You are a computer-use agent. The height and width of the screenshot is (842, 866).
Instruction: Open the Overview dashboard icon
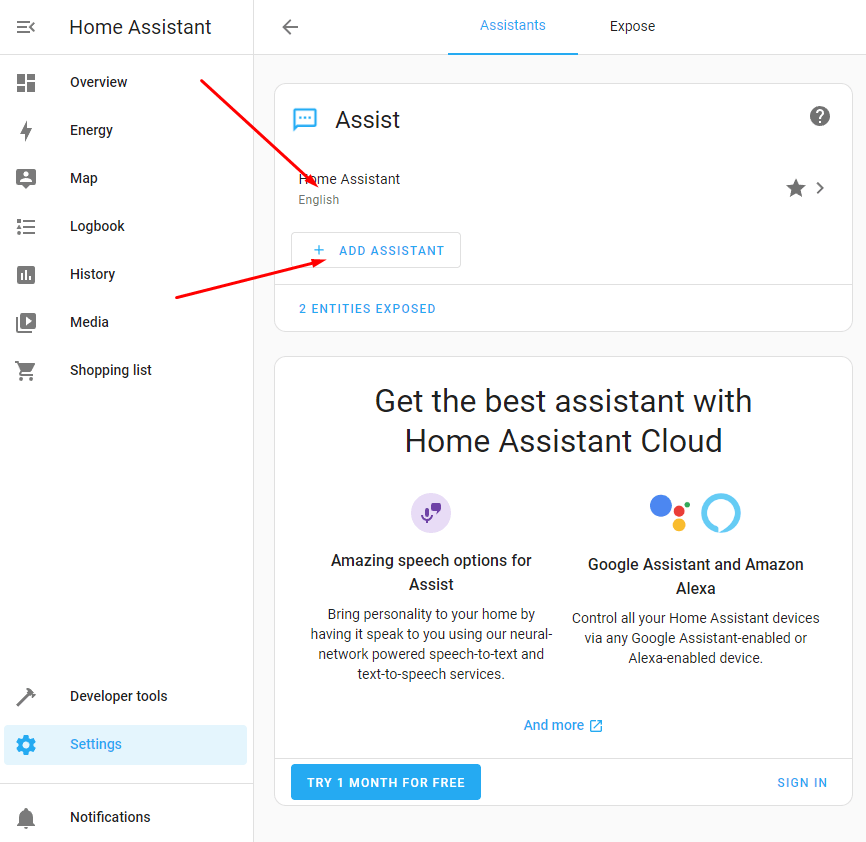click(26, 83)
